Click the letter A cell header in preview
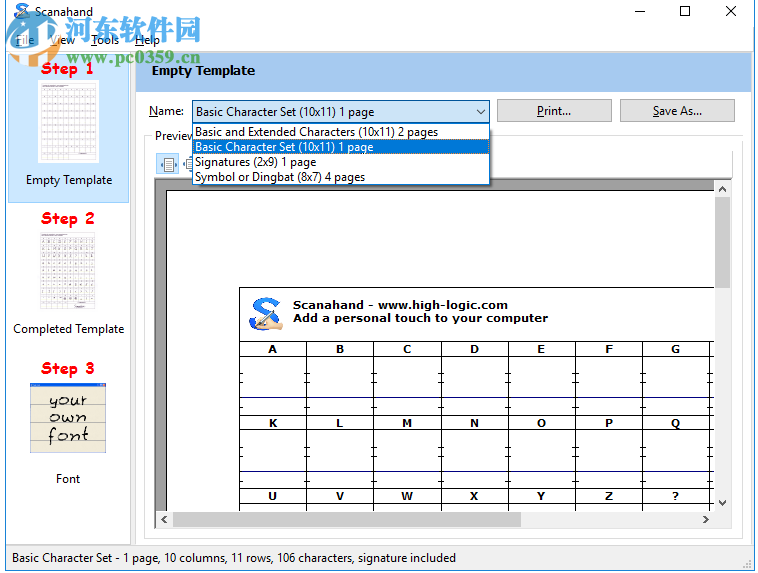This screenshot has height=573, width=758. tap(273, 349)
